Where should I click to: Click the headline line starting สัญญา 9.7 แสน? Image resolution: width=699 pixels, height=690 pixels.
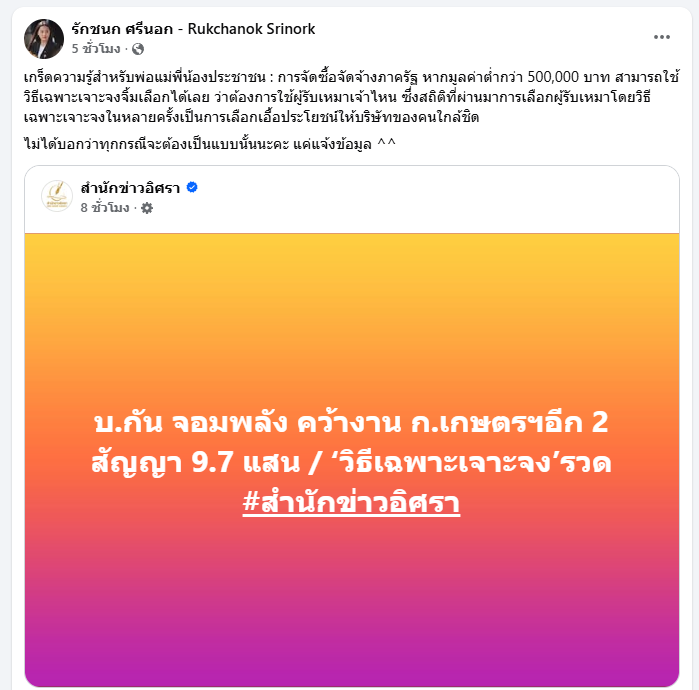pyautogui.click(x=351, y=463)
